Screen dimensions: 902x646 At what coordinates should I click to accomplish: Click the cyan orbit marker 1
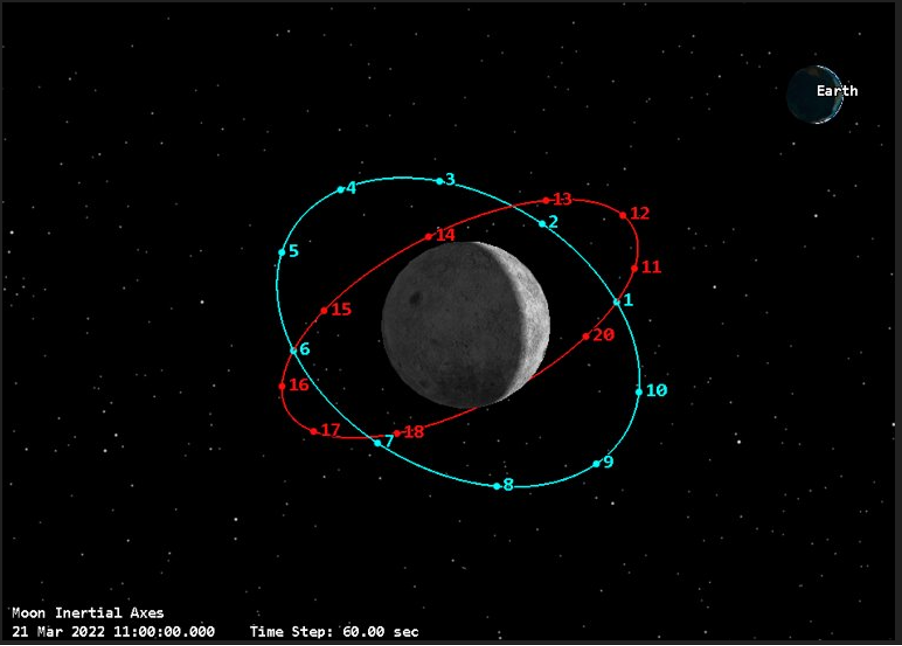pyautogui.click(x=617, y=301)
